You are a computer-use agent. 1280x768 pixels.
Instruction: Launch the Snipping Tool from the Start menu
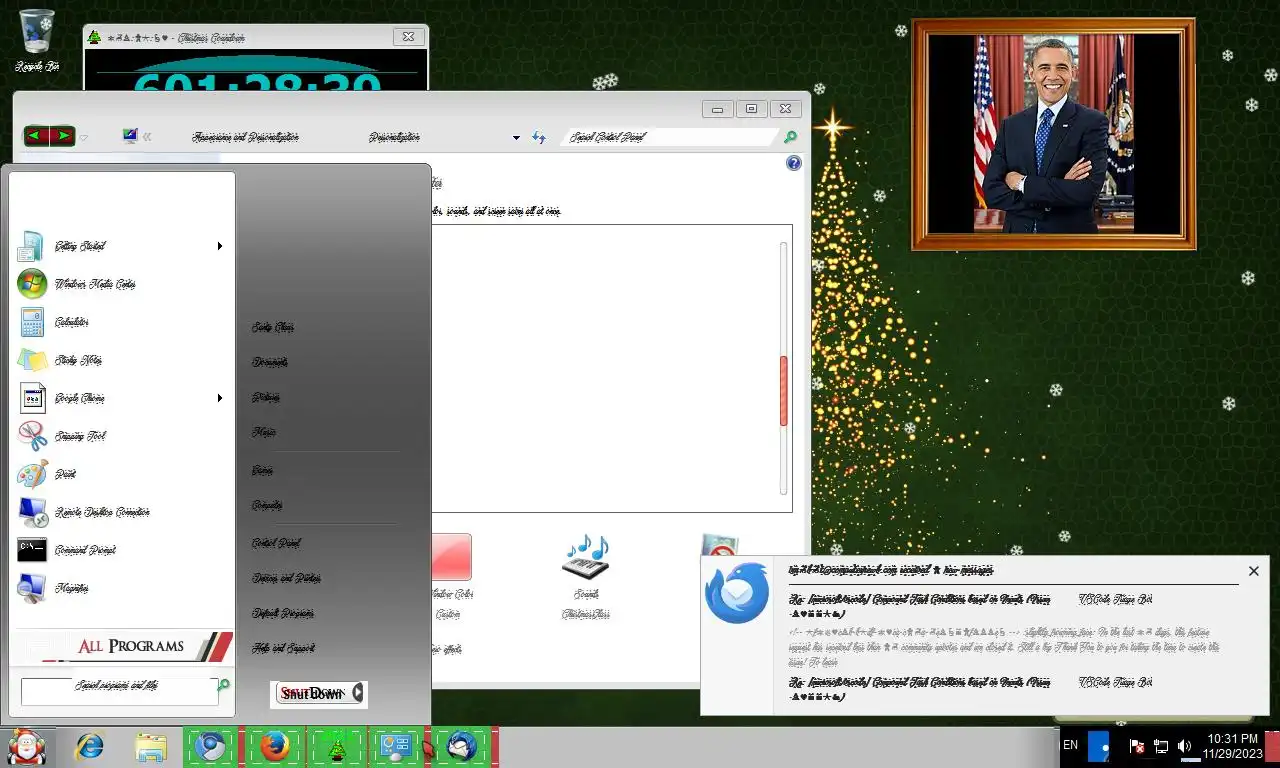(80, 436)
